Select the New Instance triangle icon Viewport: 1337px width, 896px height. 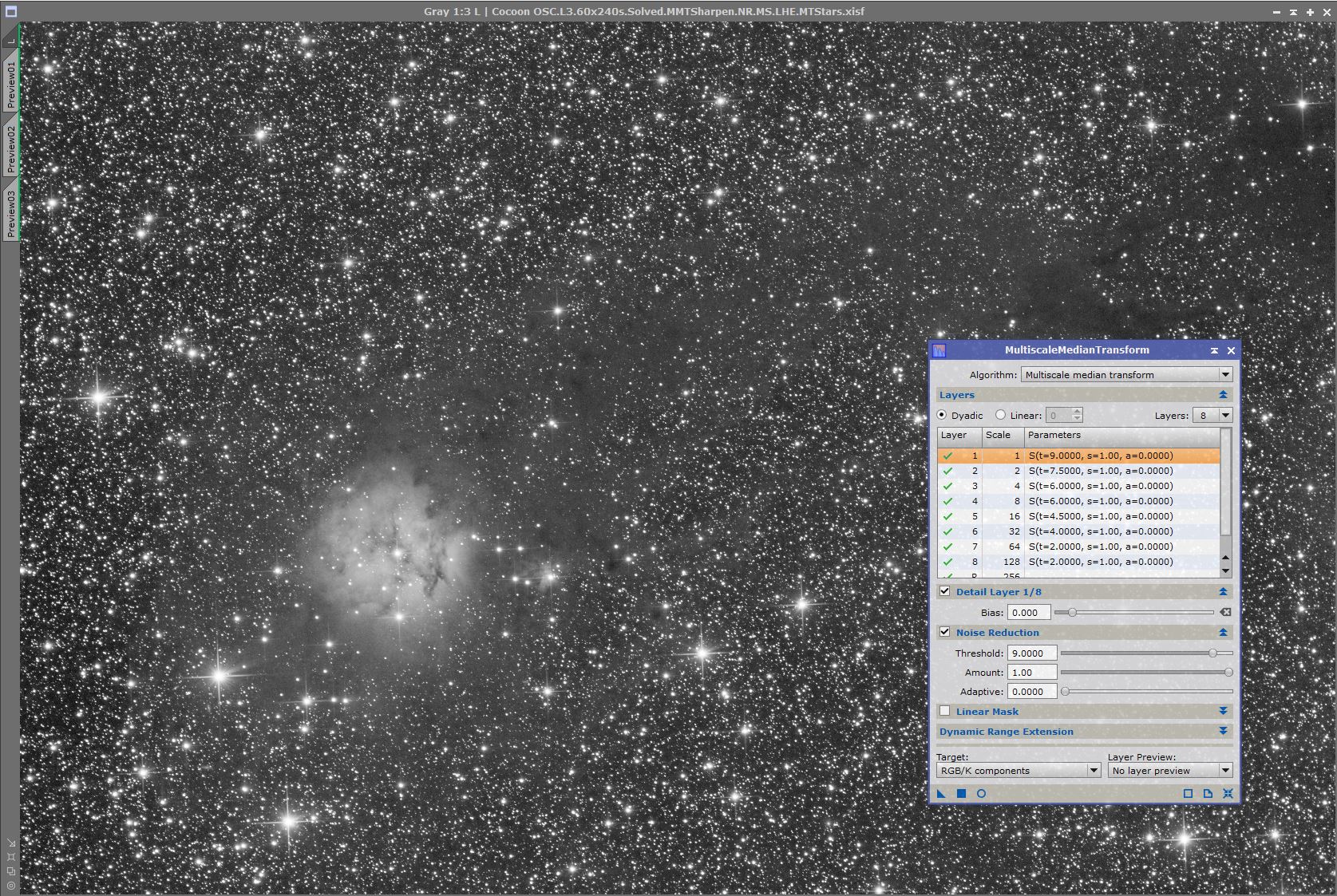[941, 794]
